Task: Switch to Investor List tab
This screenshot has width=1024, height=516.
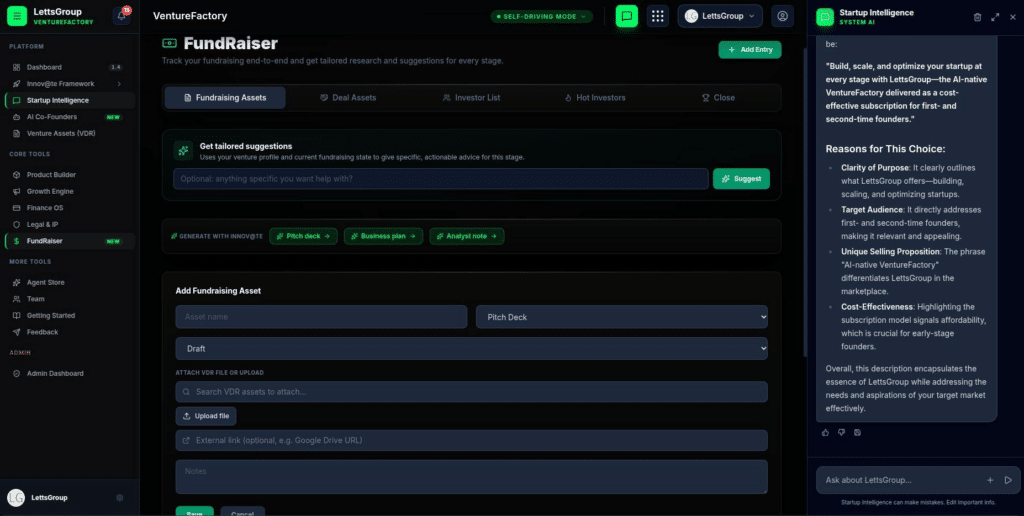Action: pos(472,98)
